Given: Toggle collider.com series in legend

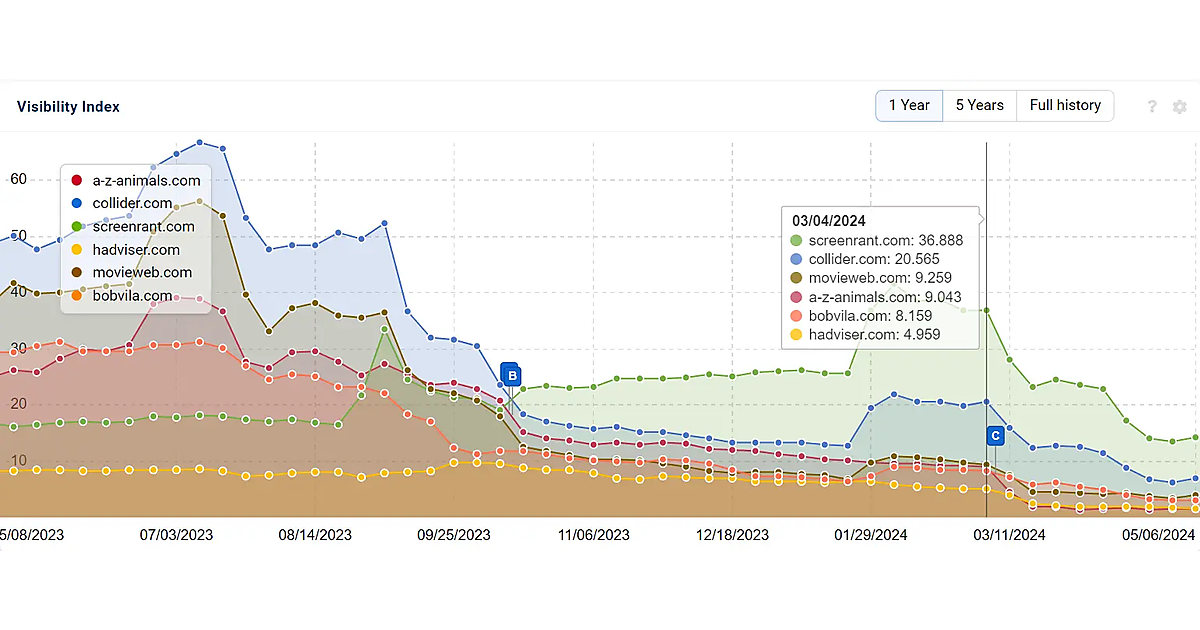Looking at the screenshot, I should [x=132, y=204].
